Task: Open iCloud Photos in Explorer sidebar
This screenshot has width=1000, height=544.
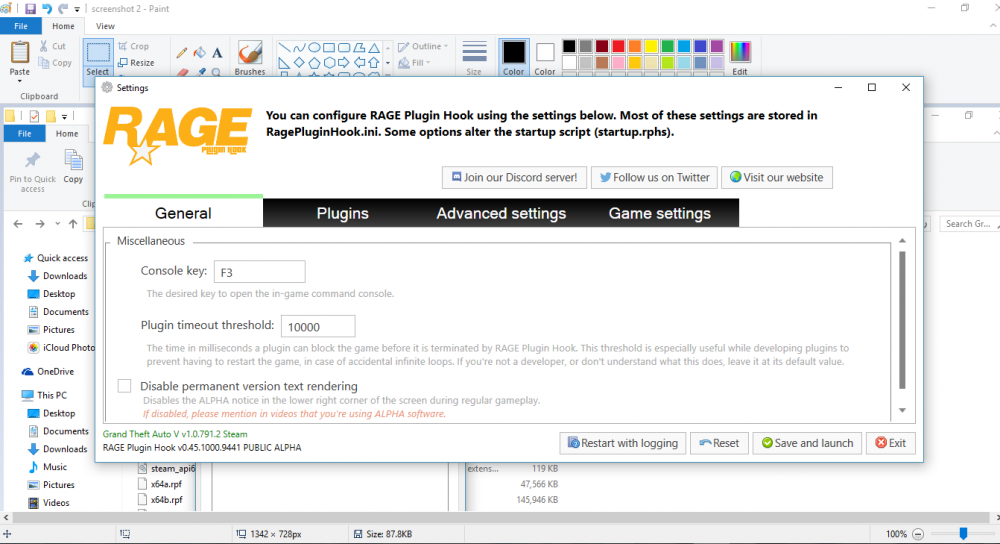Action: click(x=61, y=348)
